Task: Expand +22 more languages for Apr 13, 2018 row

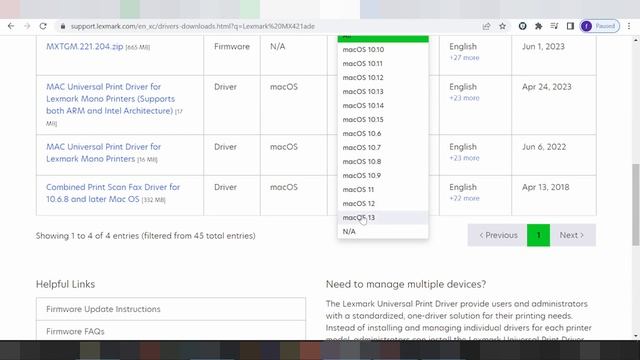Action: (x=464, y=198)
